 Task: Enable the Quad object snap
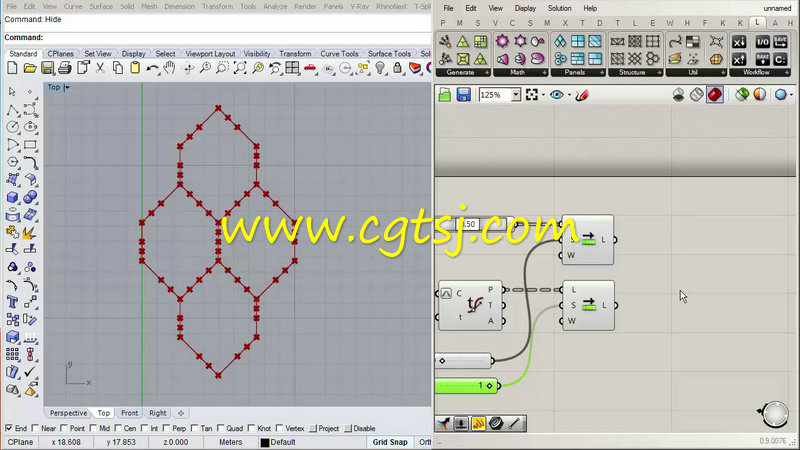tap(220, 428)
